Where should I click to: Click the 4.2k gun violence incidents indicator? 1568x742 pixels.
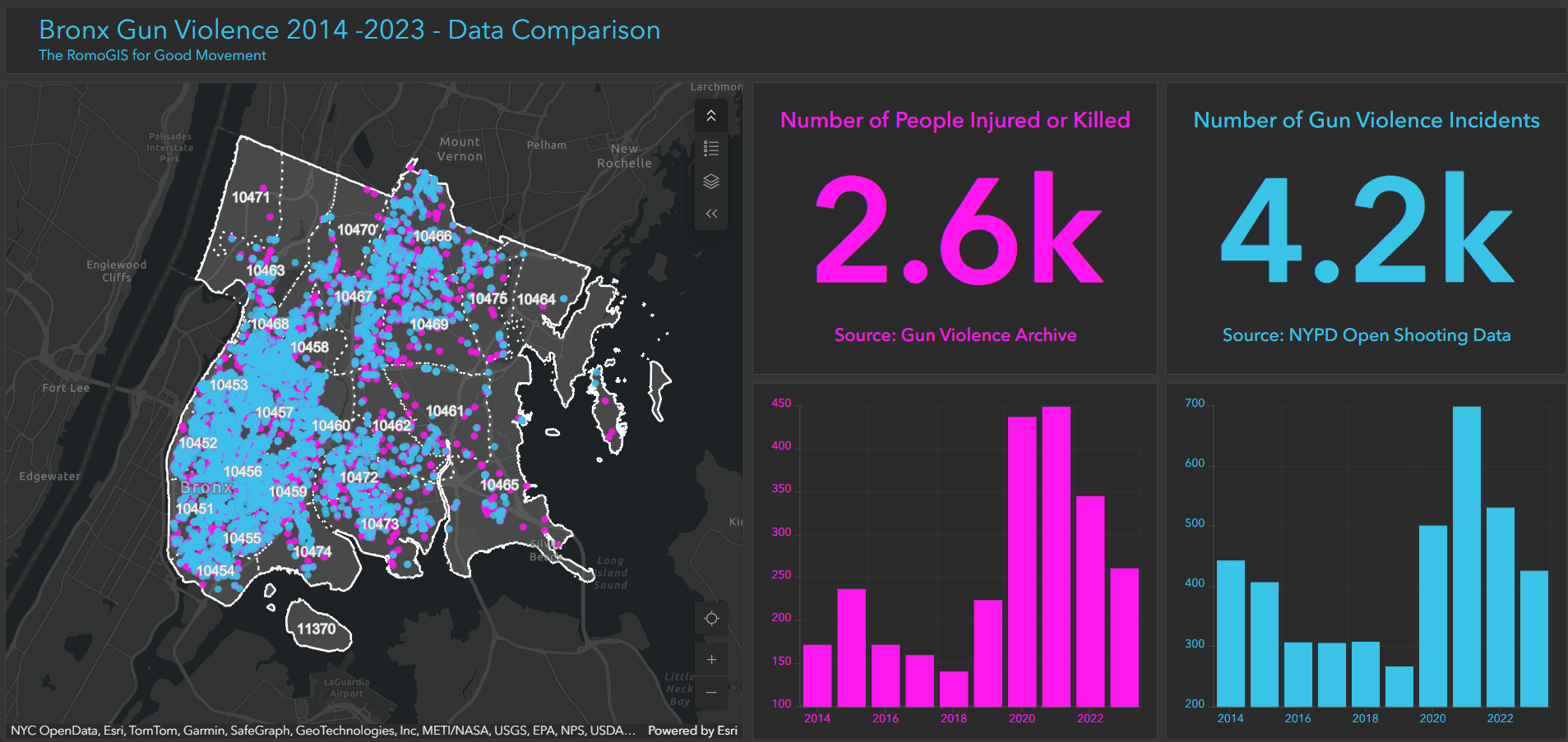[x=1366, y=230]
